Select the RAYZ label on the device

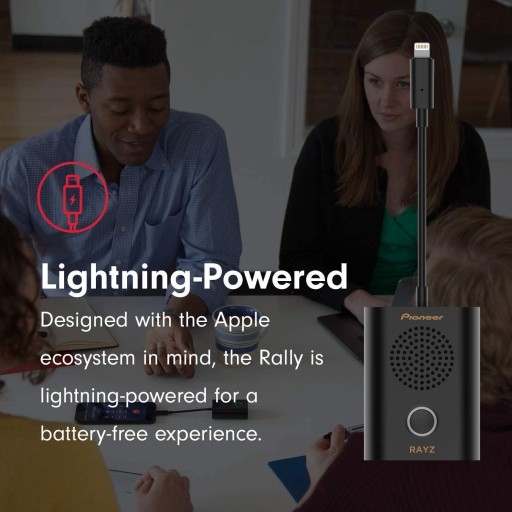pyautogui.click(x=422, y=450)
